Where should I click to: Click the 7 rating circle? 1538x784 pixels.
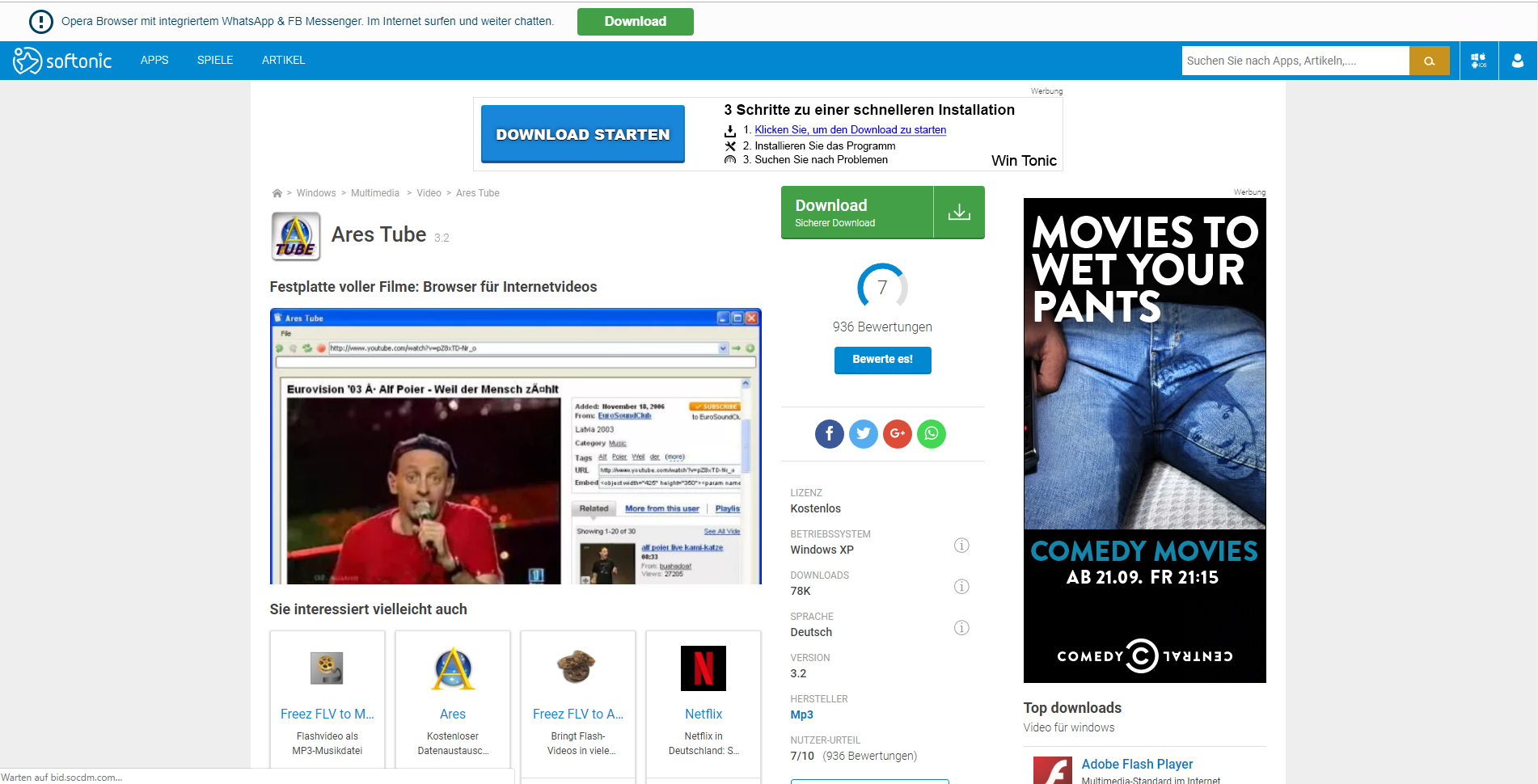[x=882, y=287]
